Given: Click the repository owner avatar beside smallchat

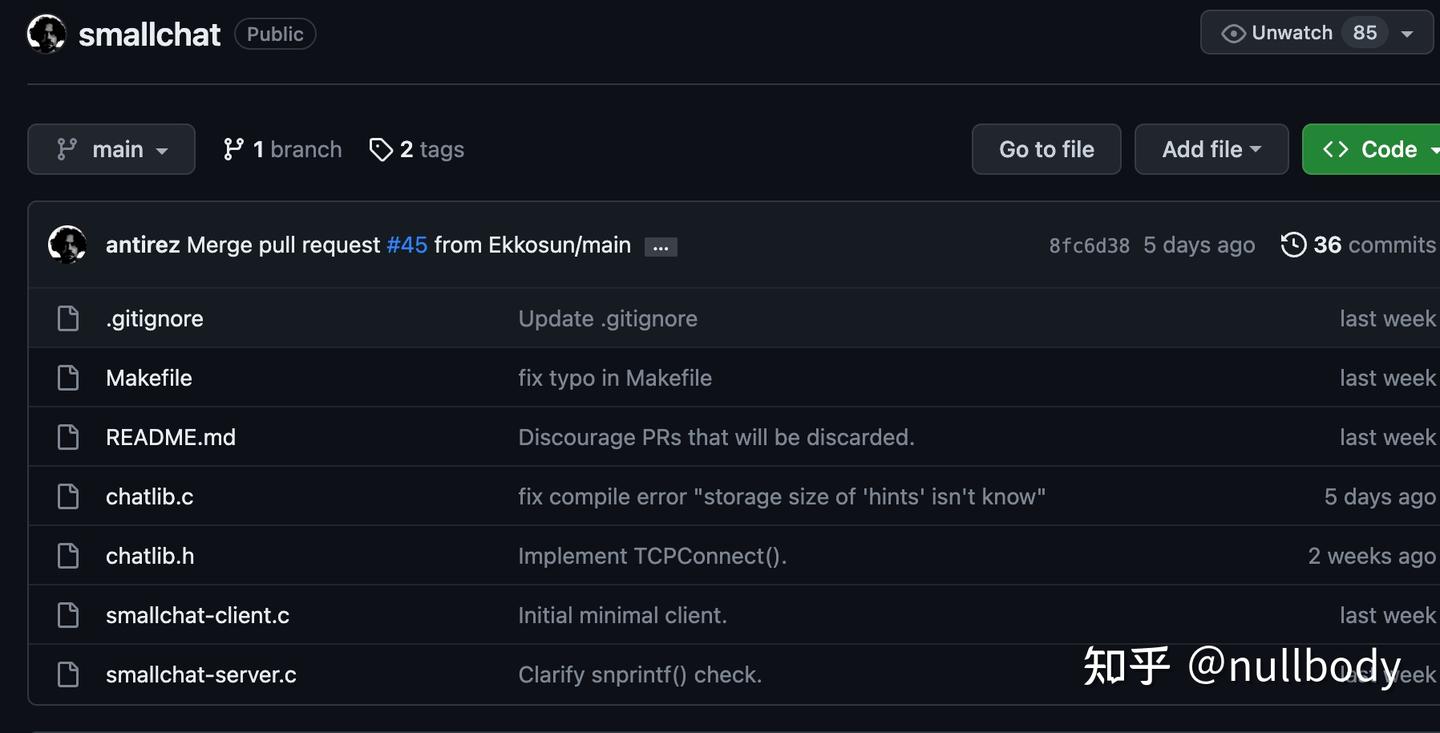Looking at the screenshot, I should click(46, 34).
